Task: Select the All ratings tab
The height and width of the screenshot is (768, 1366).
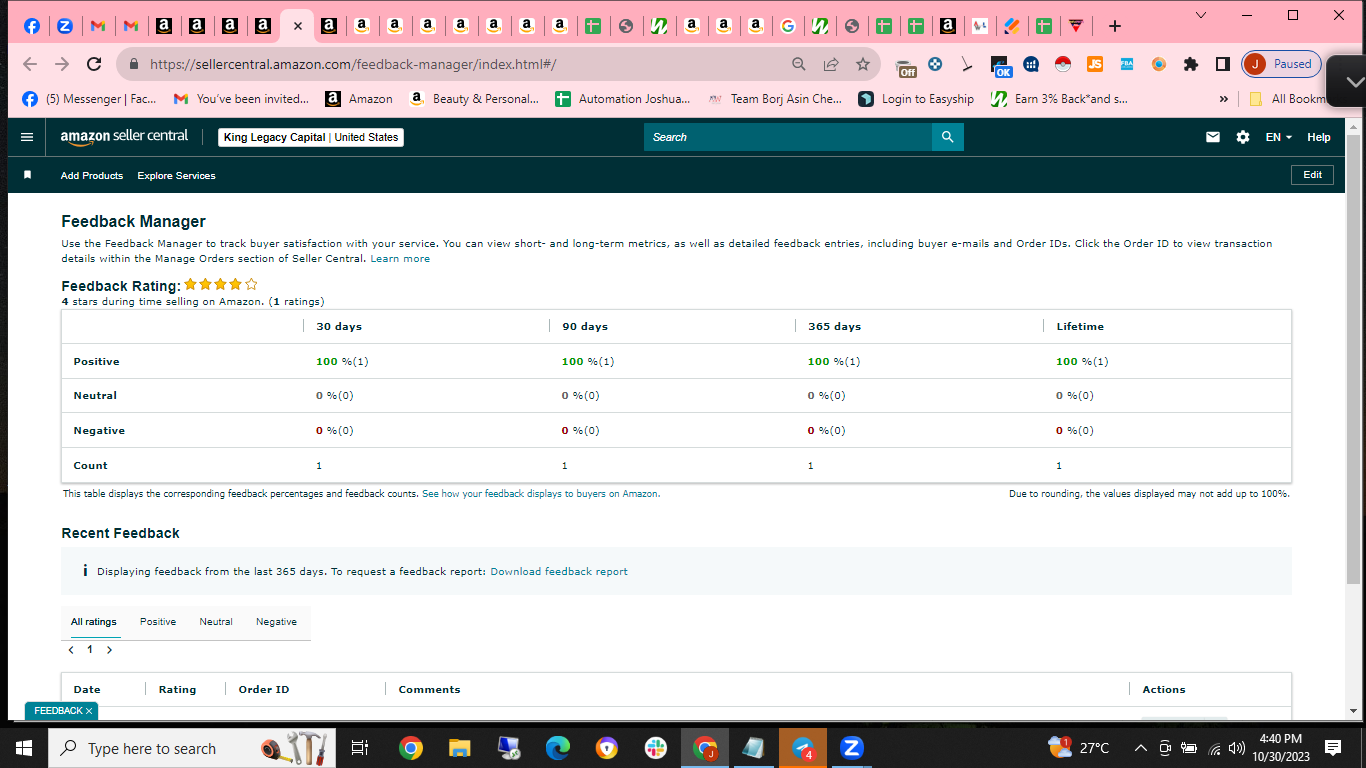Action: (x=94, y=622)
